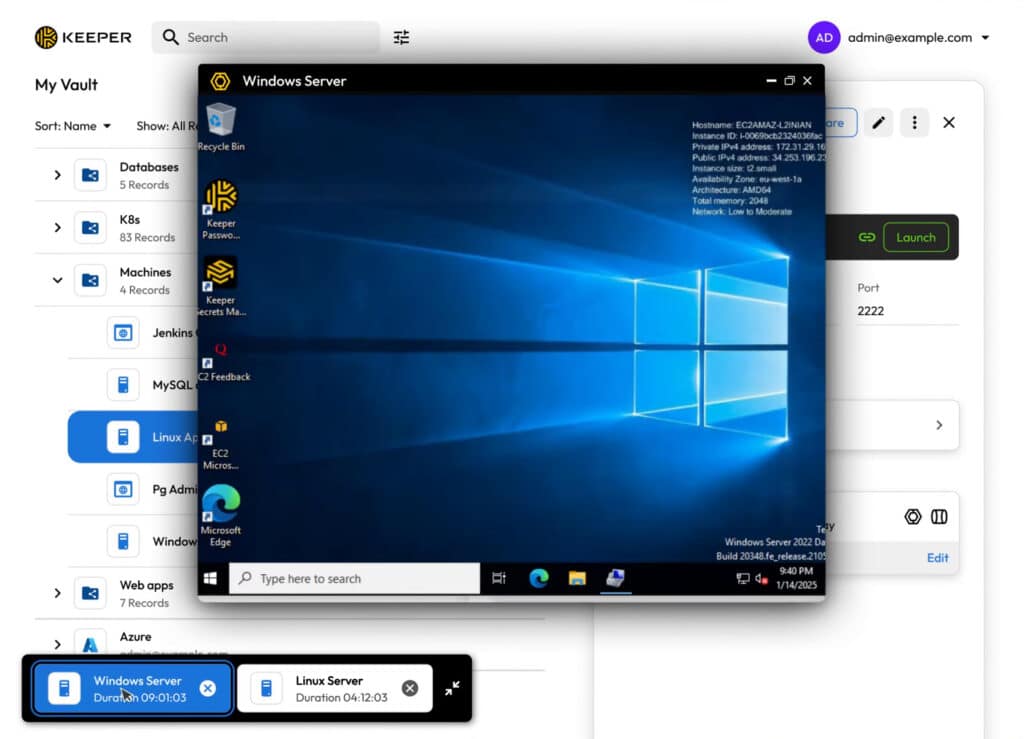Click the Edit link in the record panel
The height and width of the screenshot is (739, 1024).
937,558
